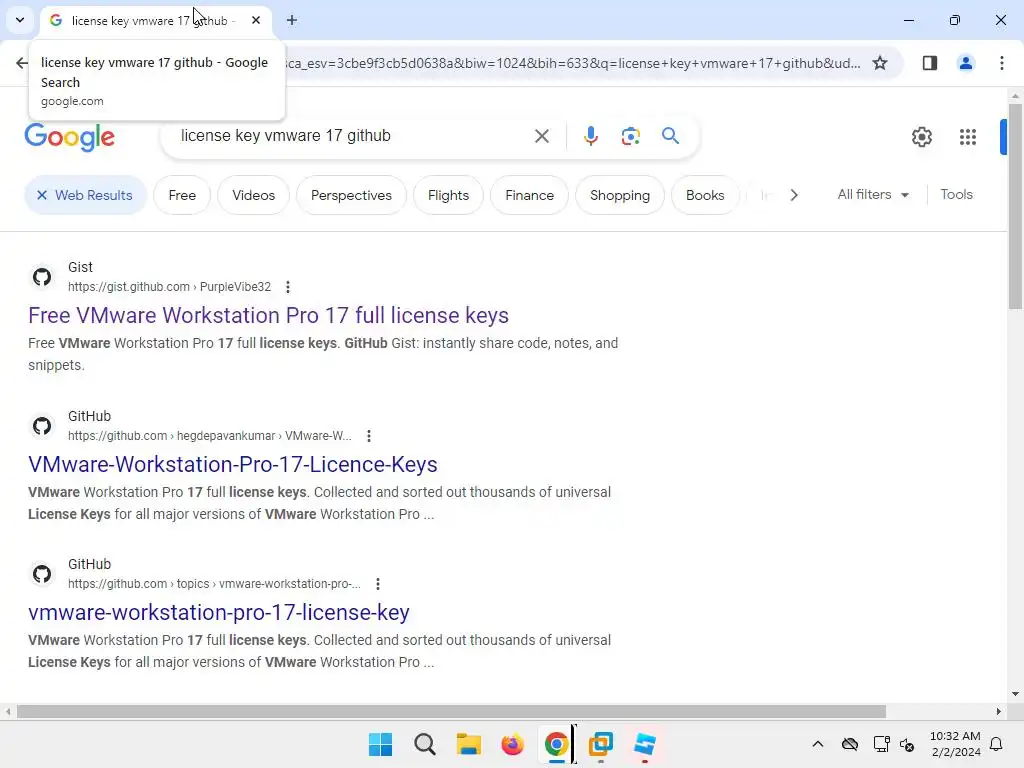The height and width of the screenshot is (768, 1024).
Task: Click the gist.github.com PurpleVibe32 URL
Action: [169, 287]
